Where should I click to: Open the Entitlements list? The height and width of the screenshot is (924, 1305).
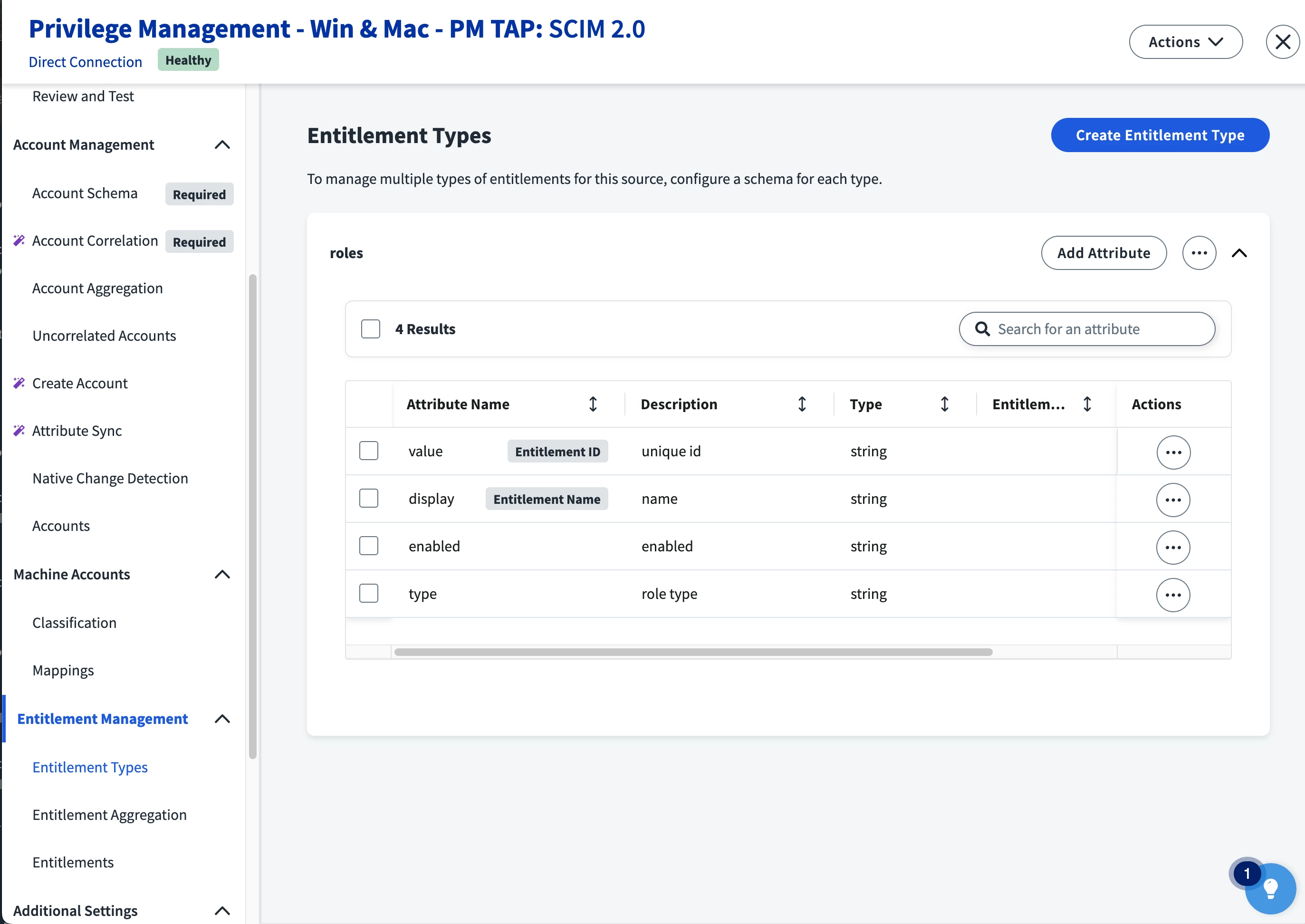click(x=73, y=863)
